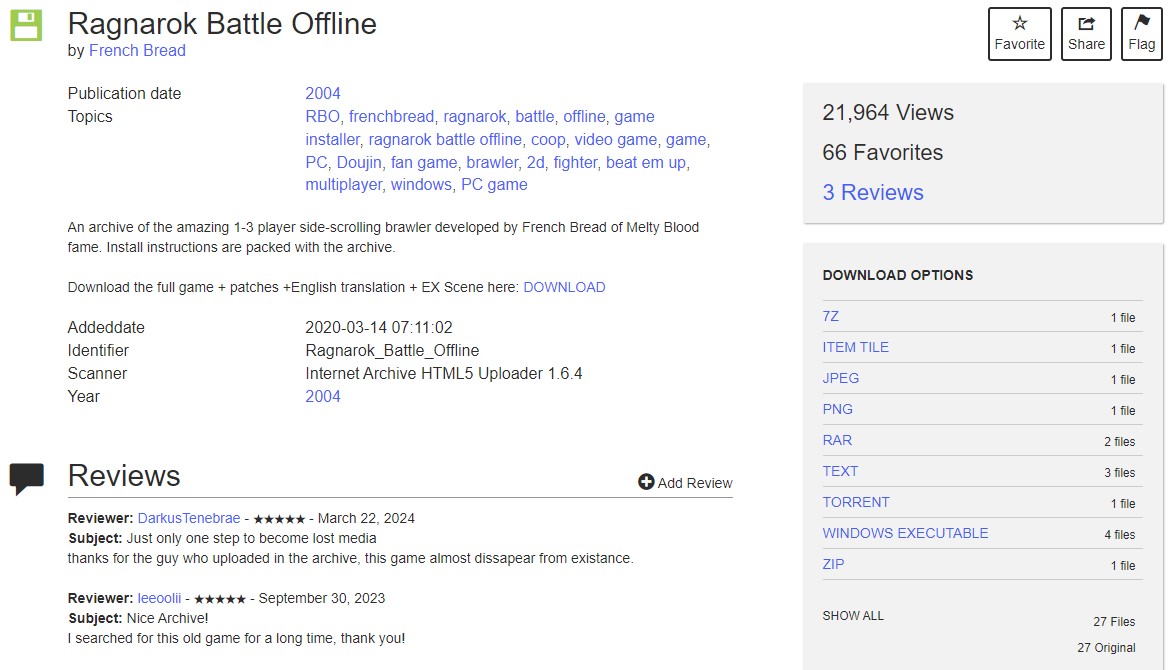This screenshot has height=670, width=1172.
Task: Click the Reviews speech bubble icon
Action: (x=26, y=479)
